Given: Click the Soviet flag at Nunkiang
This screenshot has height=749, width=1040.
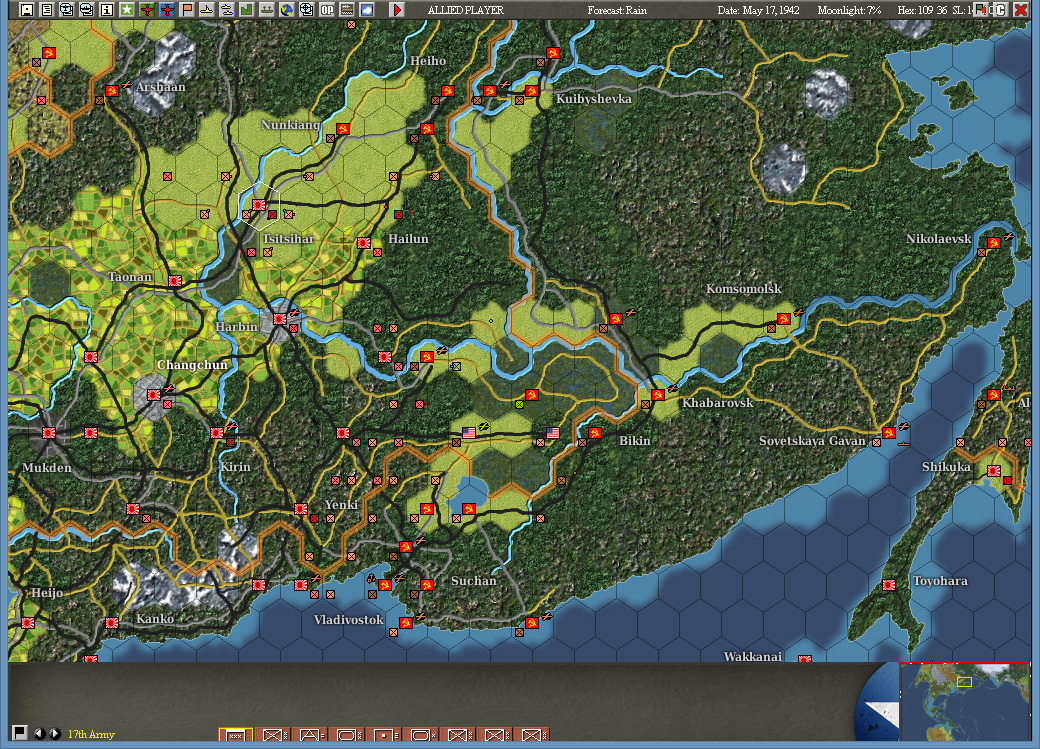Looking at the screenshot, I should tap(342, 129).
